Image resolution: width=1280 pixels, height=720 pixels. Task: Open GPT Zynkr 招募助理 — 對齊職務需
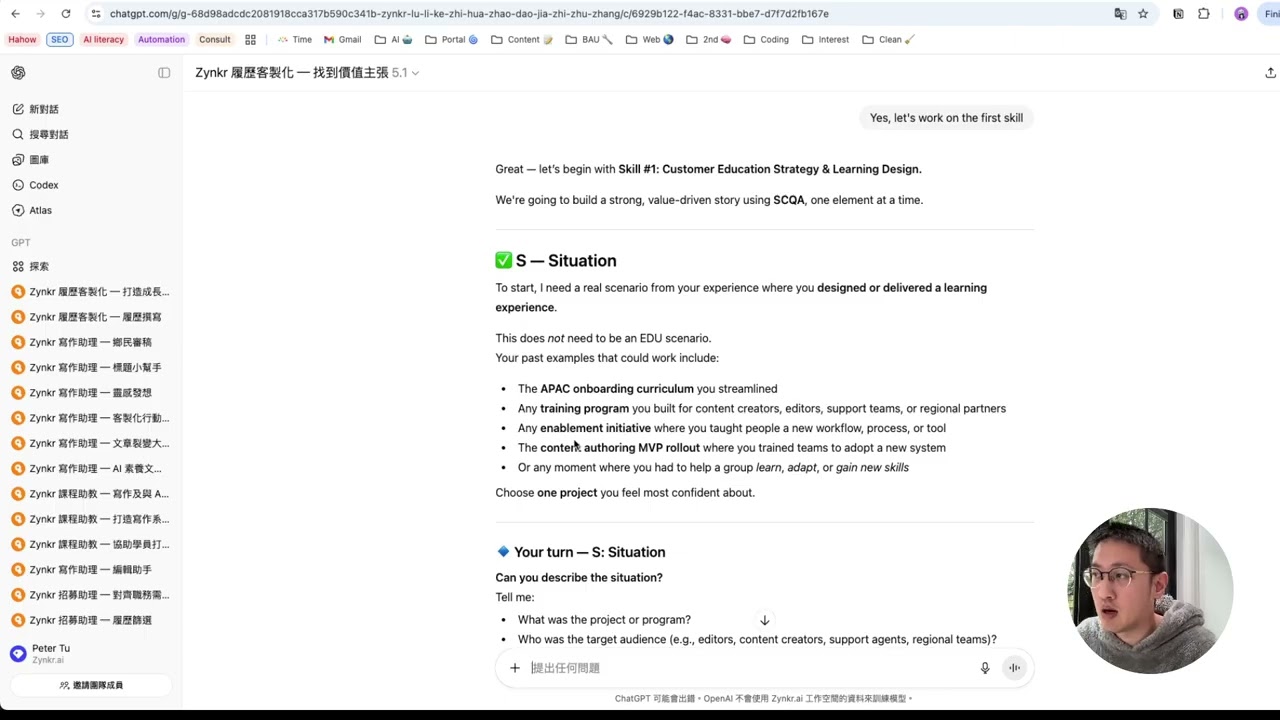[91, 595]
